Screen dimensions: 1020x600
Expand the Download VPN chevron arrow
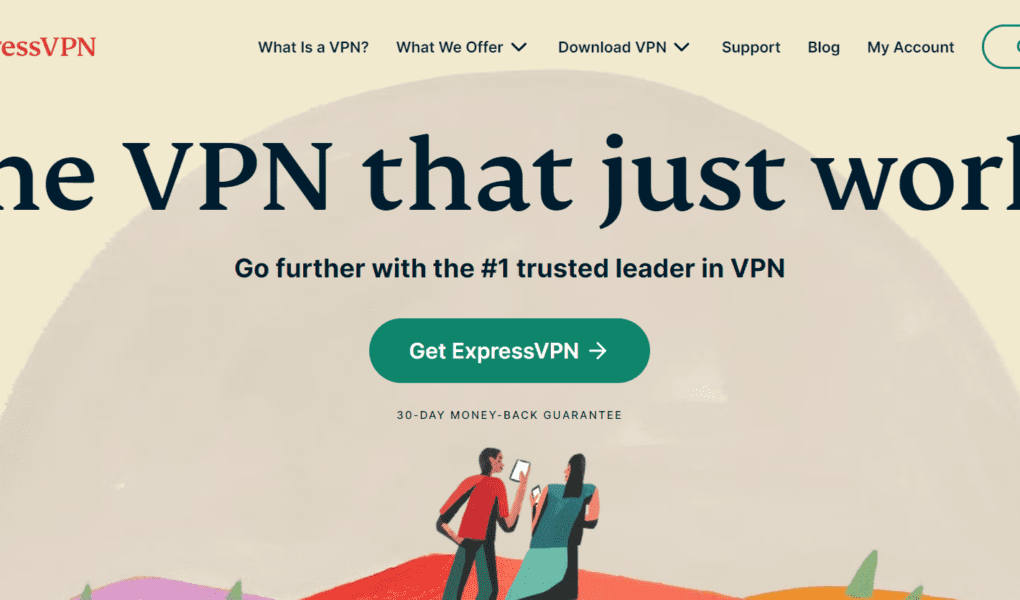tap(682, 48)
